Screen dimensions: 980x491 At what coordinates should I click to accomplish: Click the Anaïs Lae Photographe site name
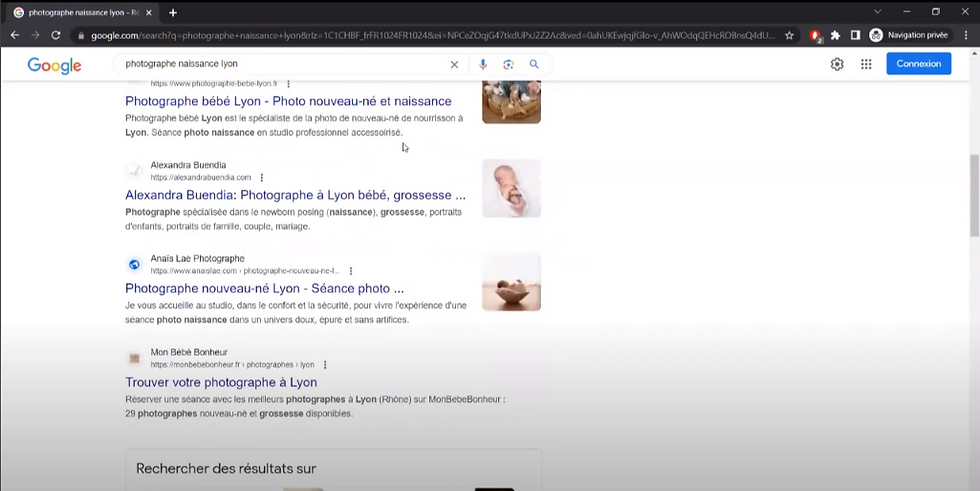click(x=198, y=259)
